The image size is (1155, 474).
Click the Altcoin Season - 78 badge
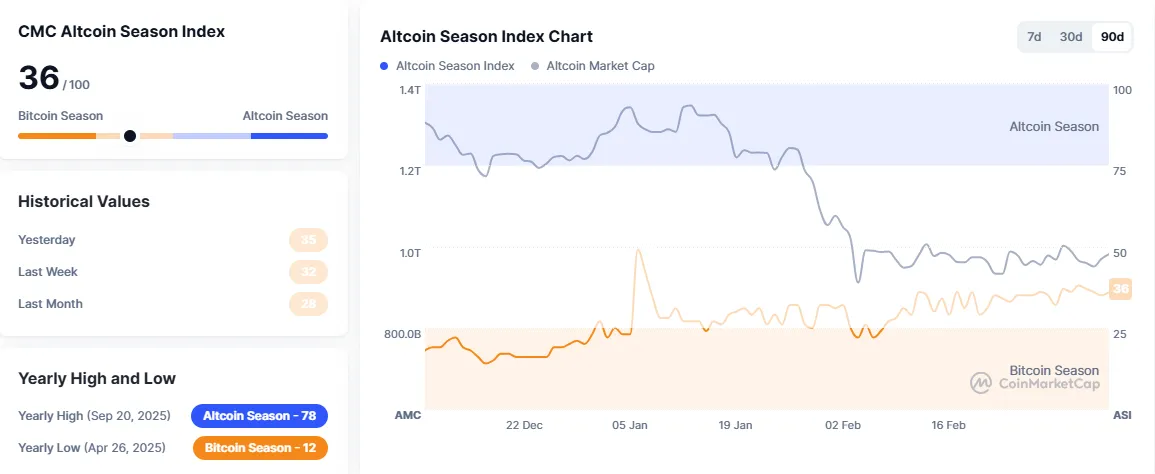pos(259,416)
